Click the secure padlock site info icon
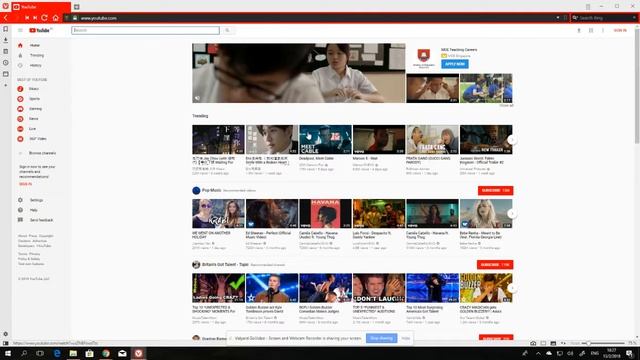 (75, 18)
